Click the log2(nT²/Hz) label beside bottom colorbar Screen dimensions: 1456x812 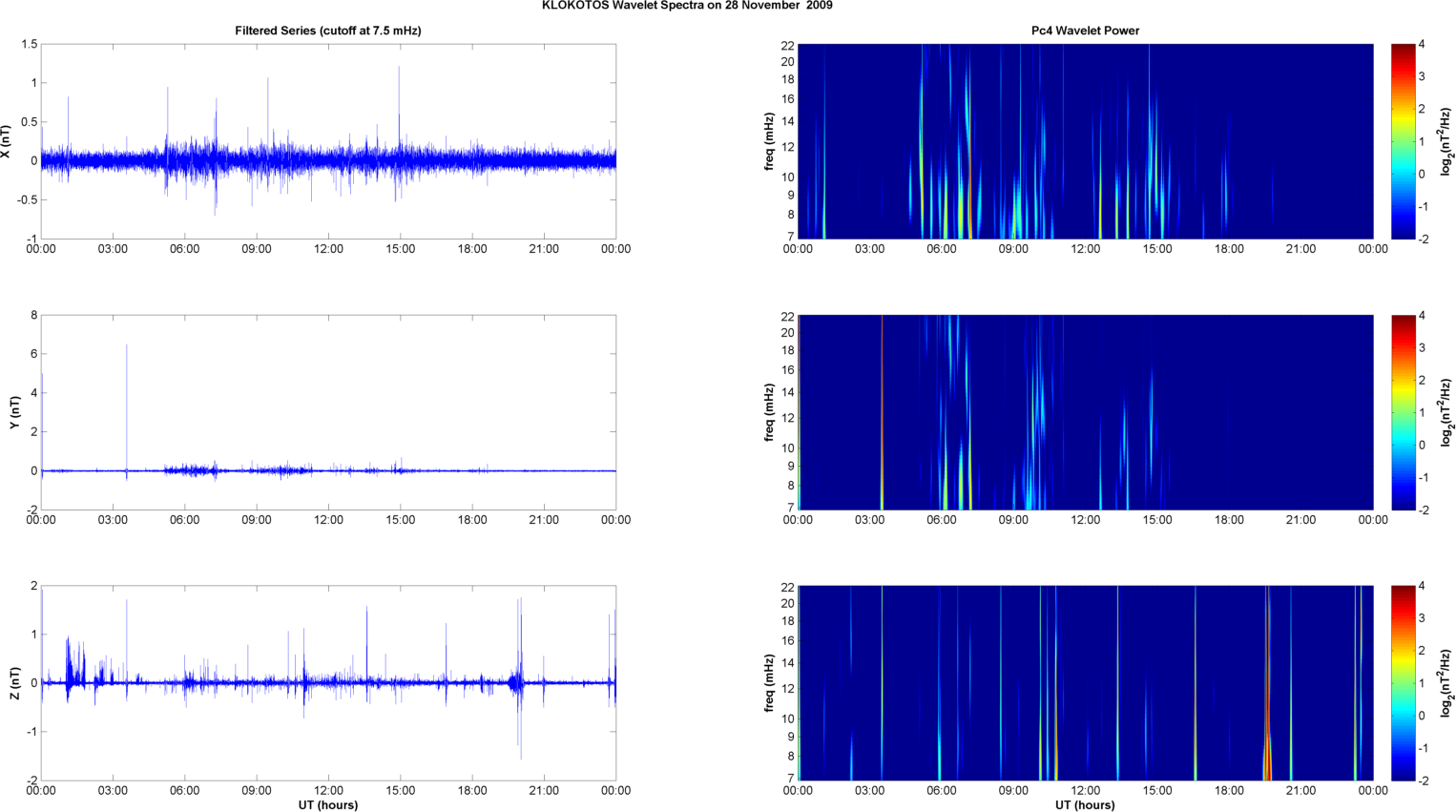click(x=1446, y=683)
